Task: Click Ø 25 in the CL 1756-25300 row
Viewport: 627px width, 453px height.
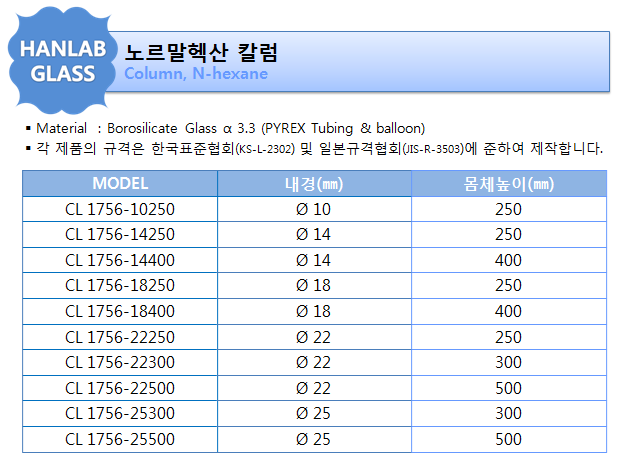Action: 314,413
